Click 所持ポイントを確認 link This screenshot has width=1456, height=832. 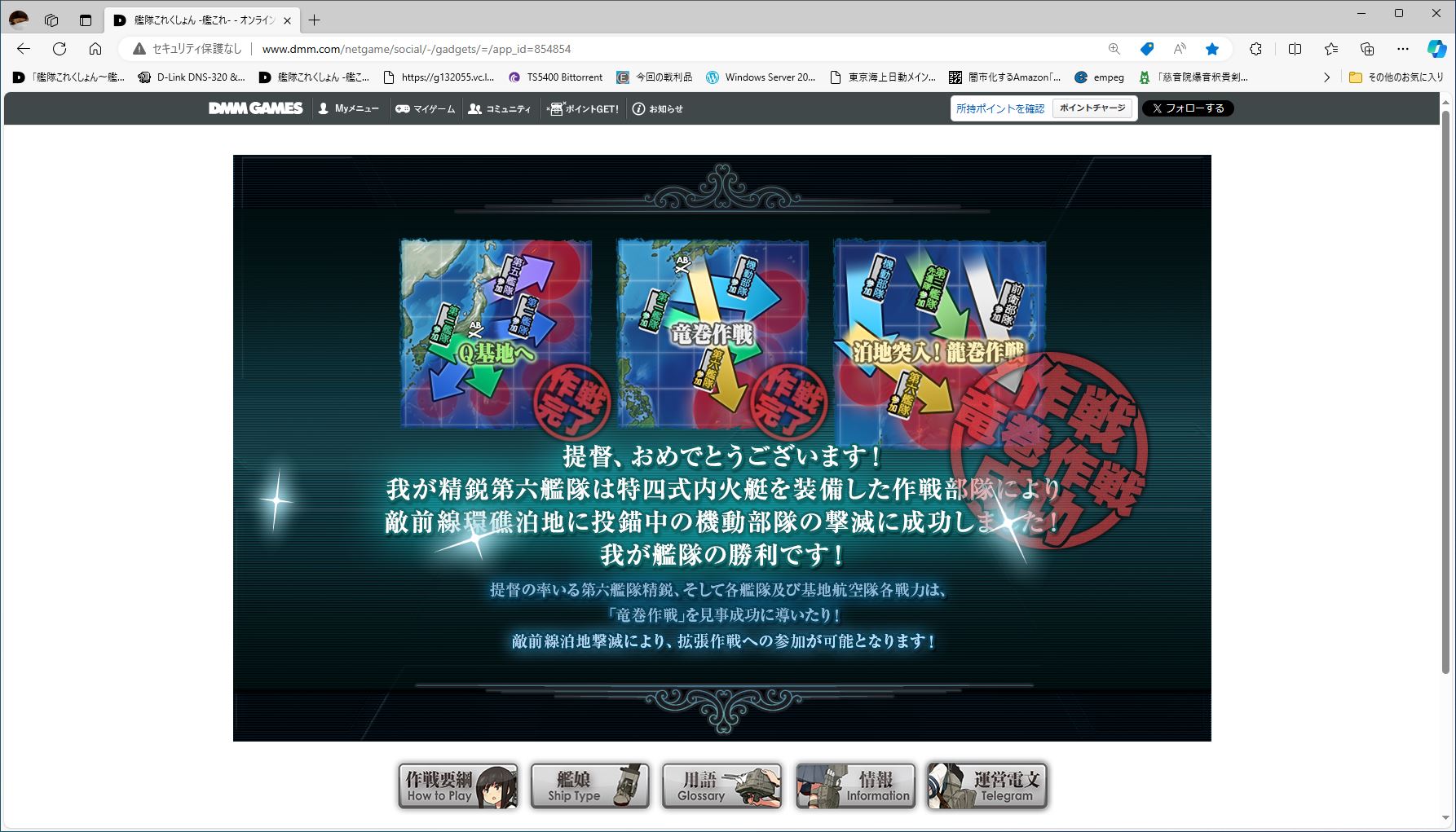click(1000, 108)
